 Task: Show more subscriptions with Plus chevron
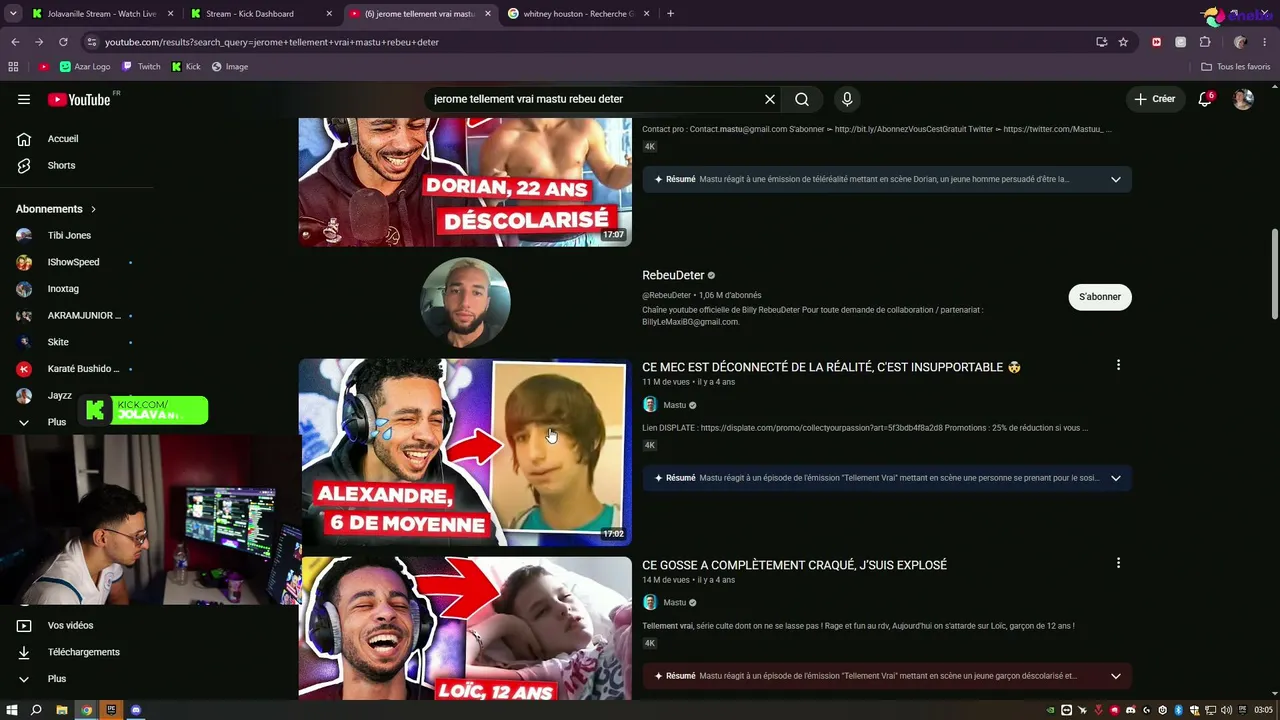[40, 422]
